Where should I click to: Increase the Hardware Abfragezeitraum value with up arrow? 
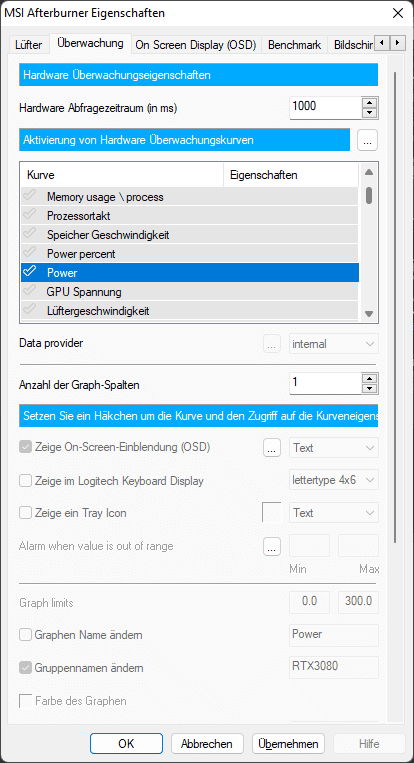click(x=371, y=102)
